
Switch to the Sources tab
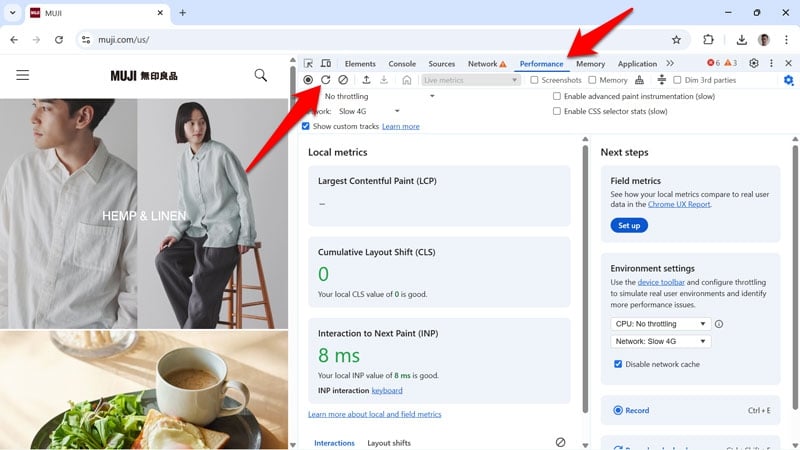pos(441,64)
